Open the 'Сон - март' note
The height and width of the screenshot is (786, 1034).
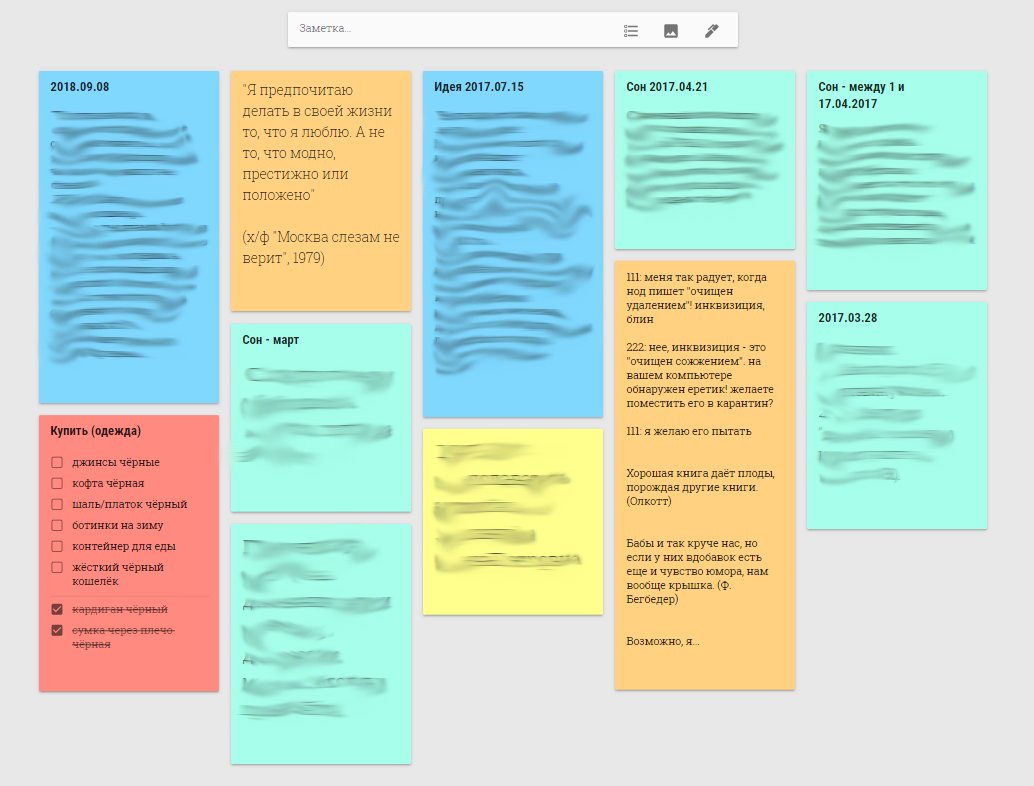320,416
